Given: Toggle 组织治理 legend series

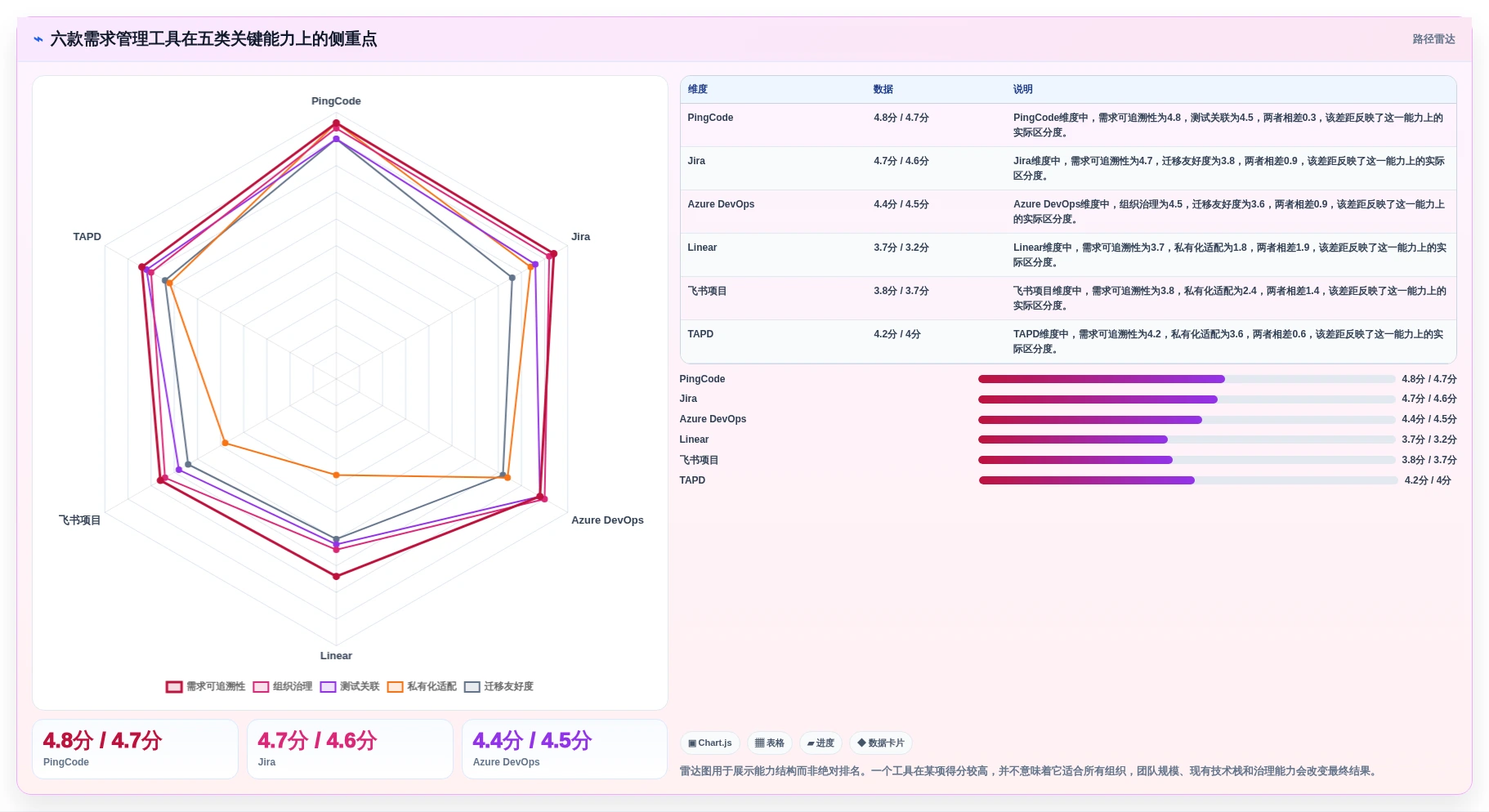Looking at the screenshot, I should [283, 687].
